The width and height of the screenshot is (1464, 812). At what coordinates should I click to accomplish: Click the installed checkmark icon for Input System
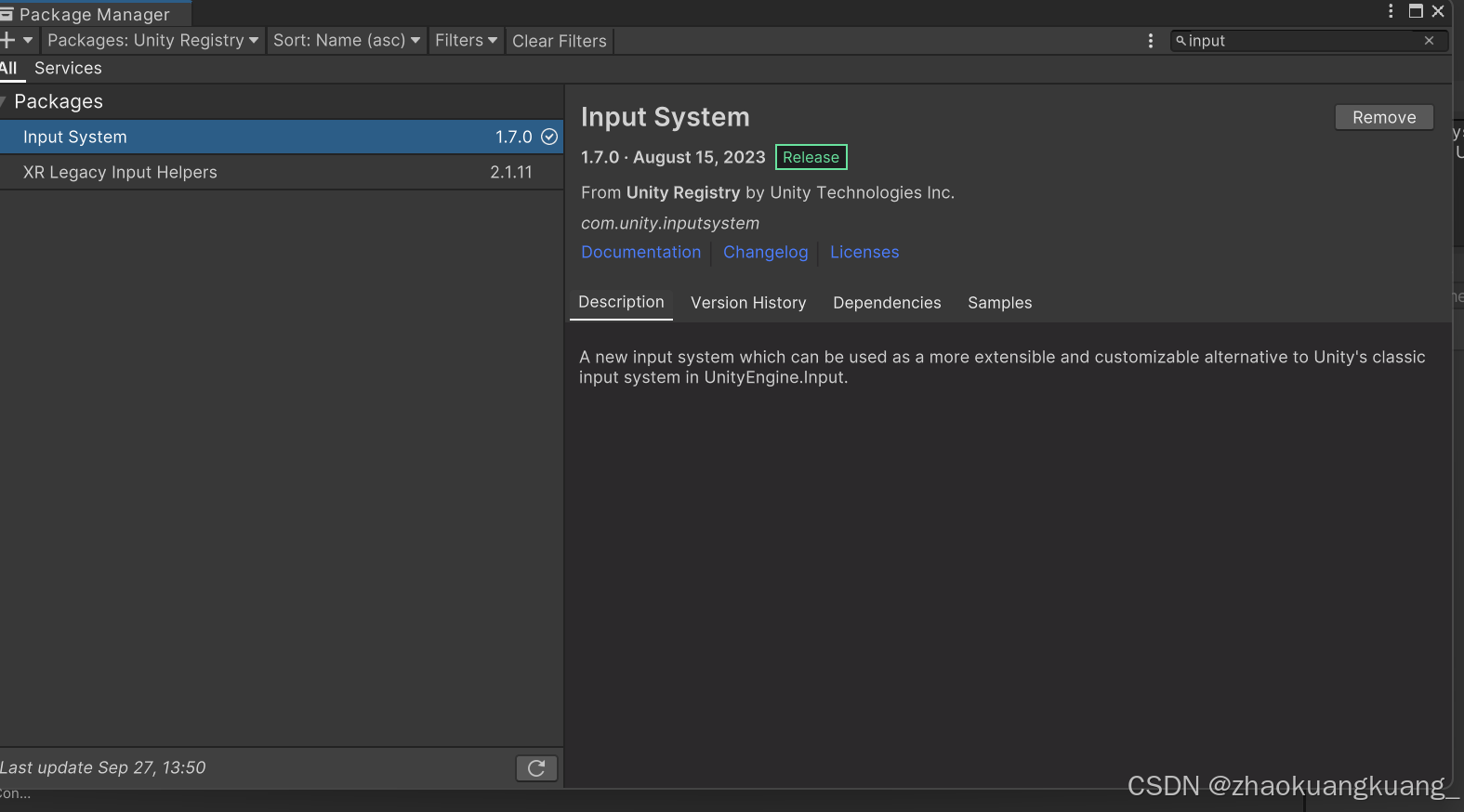point(549,137)
